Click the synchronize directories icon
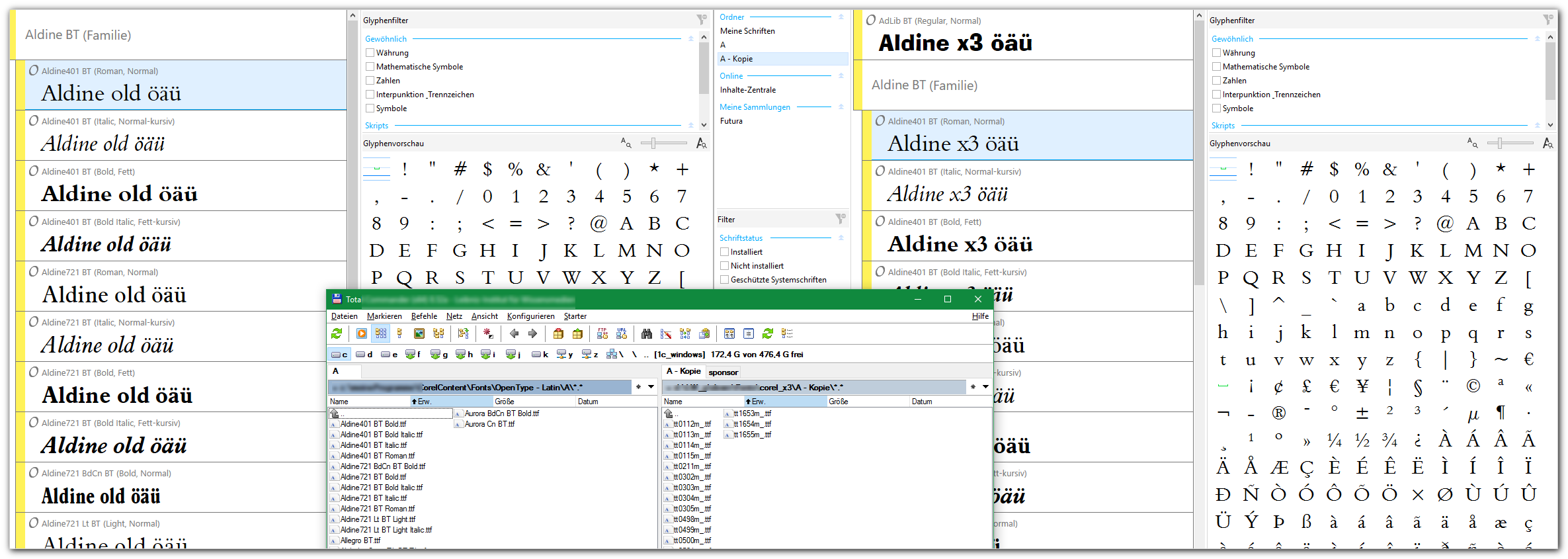Image resolution: width=1568 pixels, height=559 pixels. point(685,333)
